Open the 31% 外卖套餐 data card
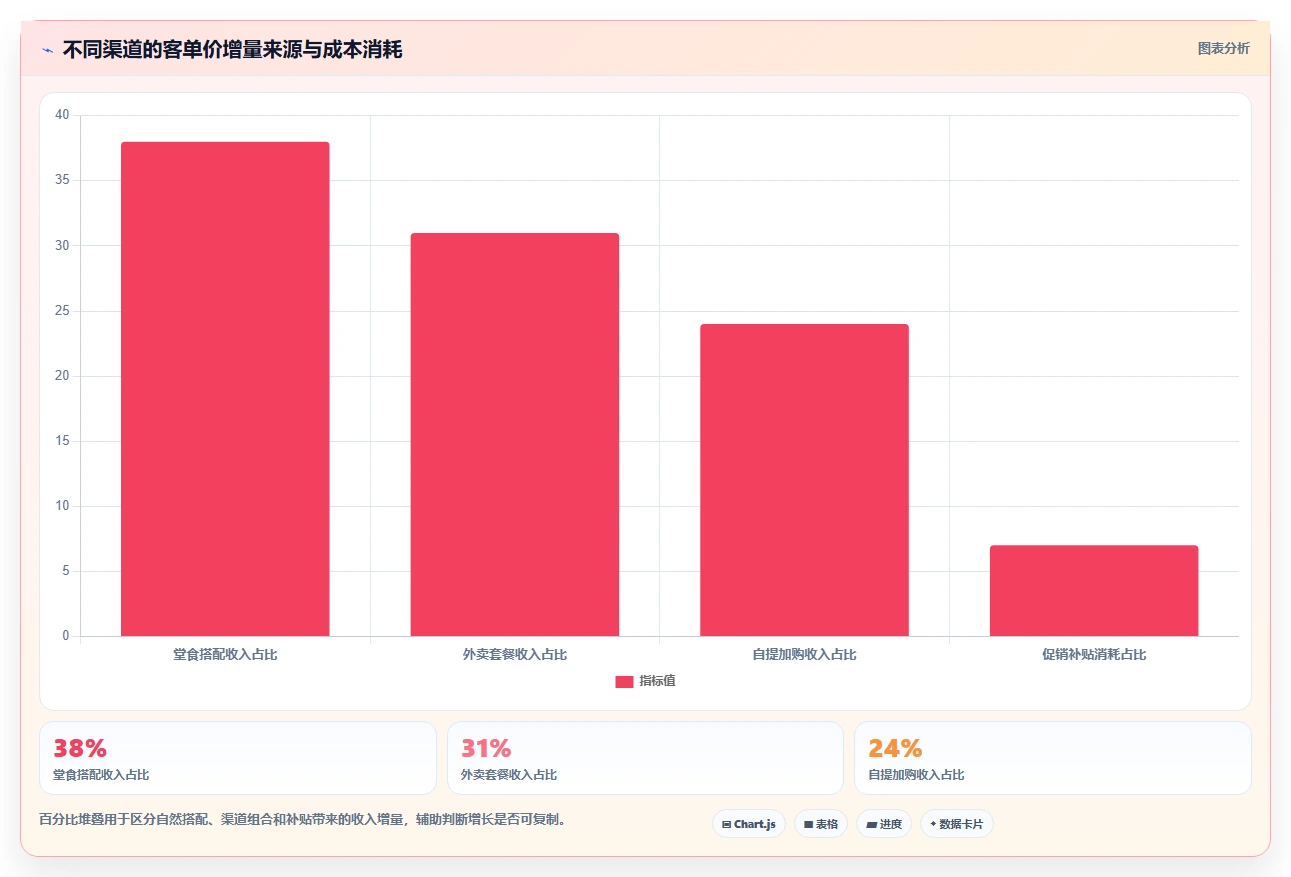1291x877 pixels. pos(645,758)
